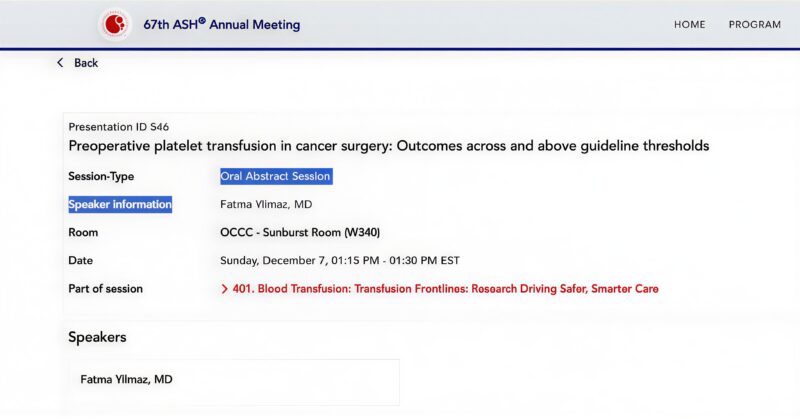The height and width of the screenshot is (419, 800).
Task: Go to the Back link text
Action: click(86, 63)
